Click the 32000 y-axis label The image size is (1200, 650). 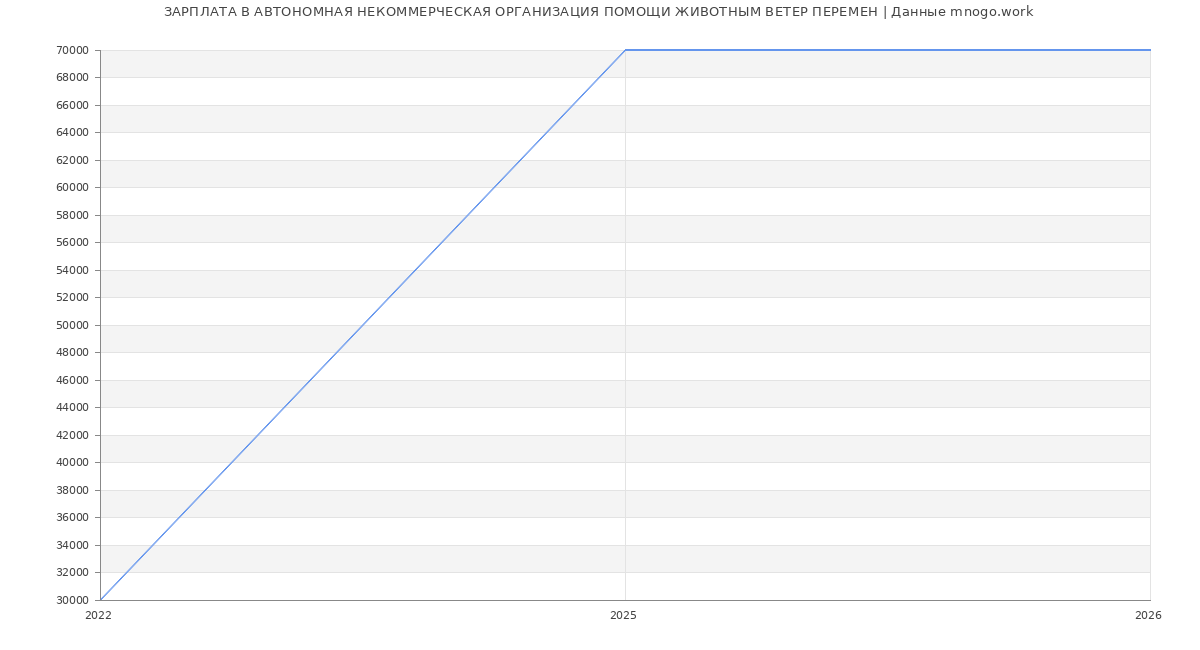pos(73,572)
